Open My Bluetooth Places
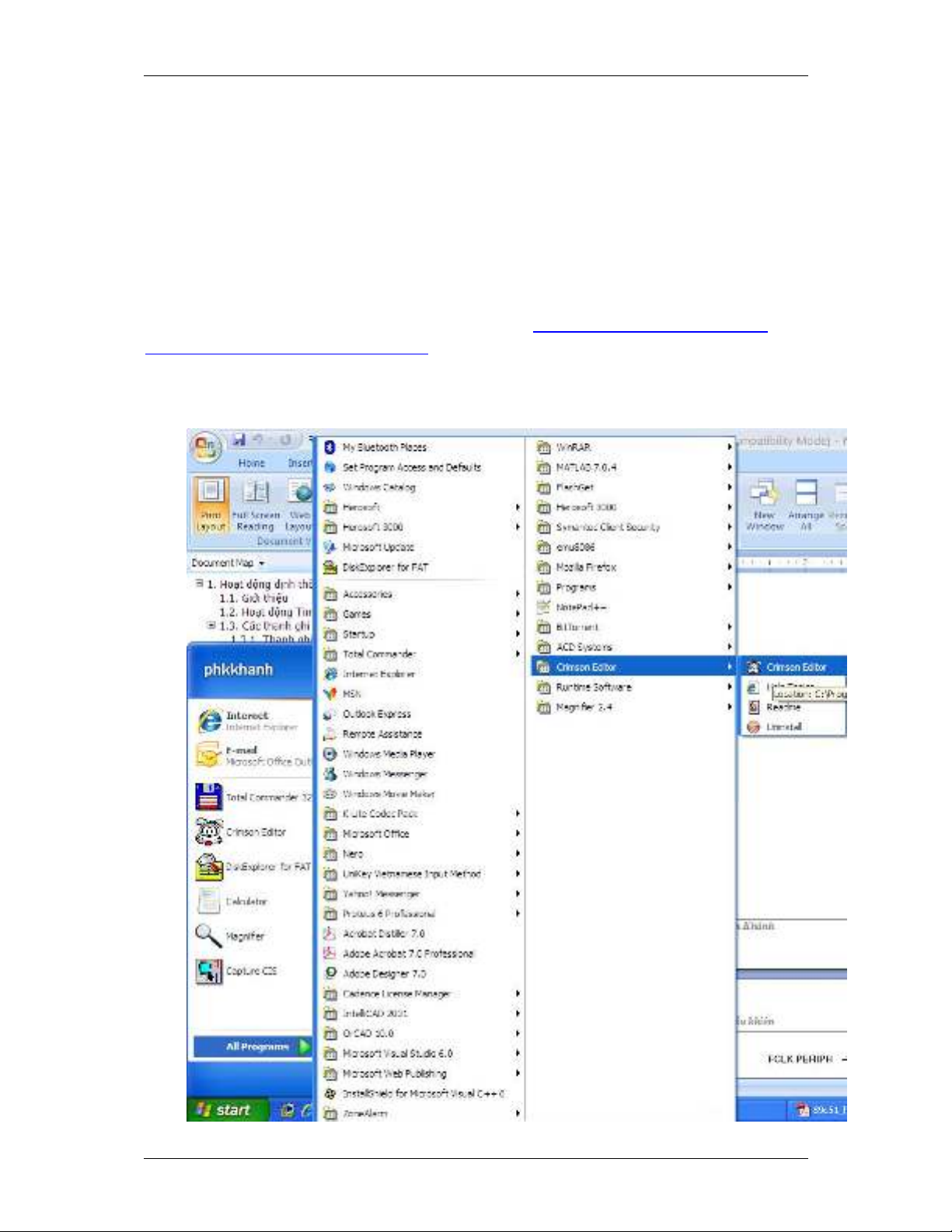This screenshot has width=952, height=1232. [x=375, y=447]
